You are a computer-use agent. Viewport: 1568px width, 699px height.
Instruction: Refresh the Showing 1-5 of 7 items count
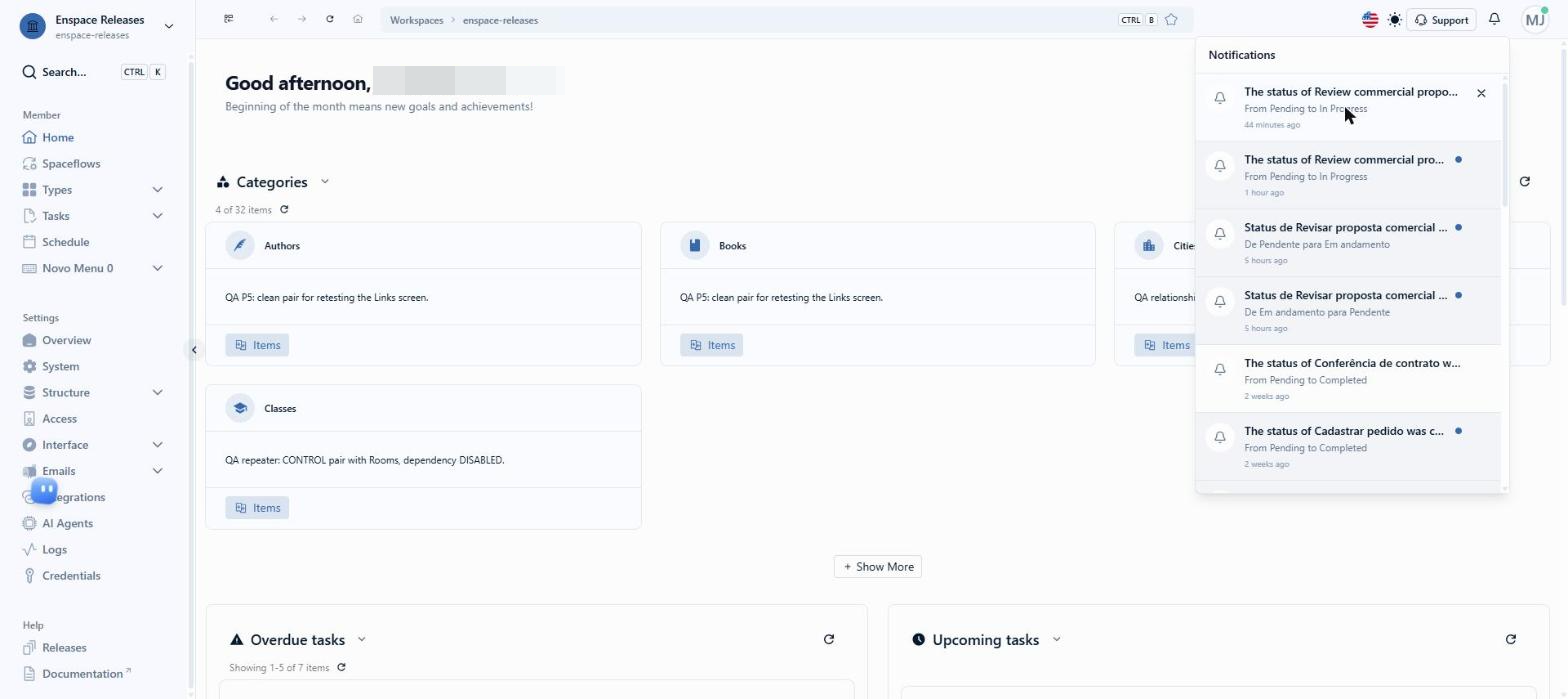click(341, 668)
